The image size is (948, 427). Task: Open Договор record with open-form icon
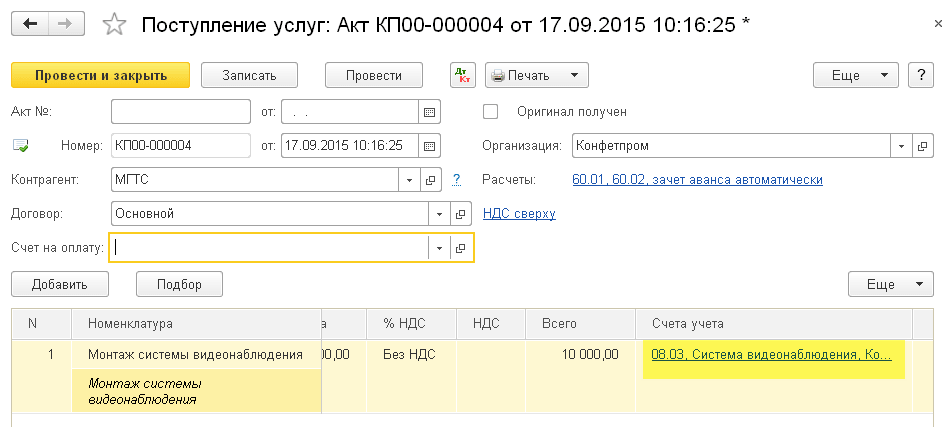[x=461, y=214]
